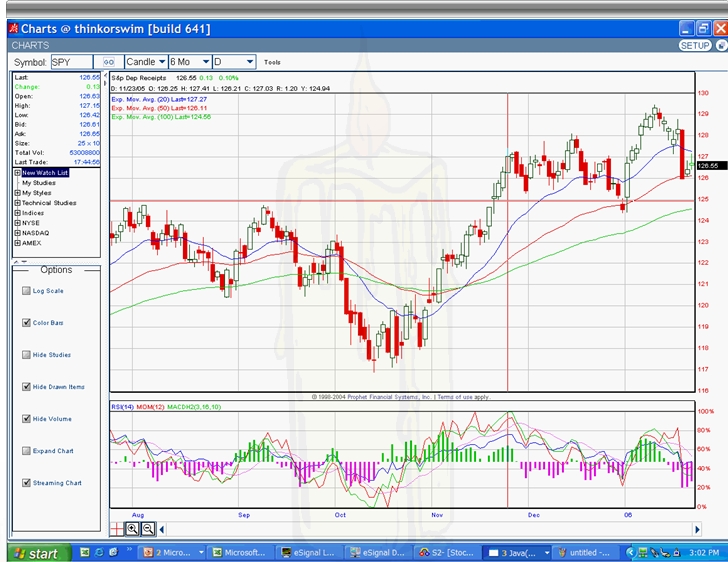Uncheck the Hide Volume checkbox
Viewport: 728px width, 562px height.
click(x=26, y=418)
